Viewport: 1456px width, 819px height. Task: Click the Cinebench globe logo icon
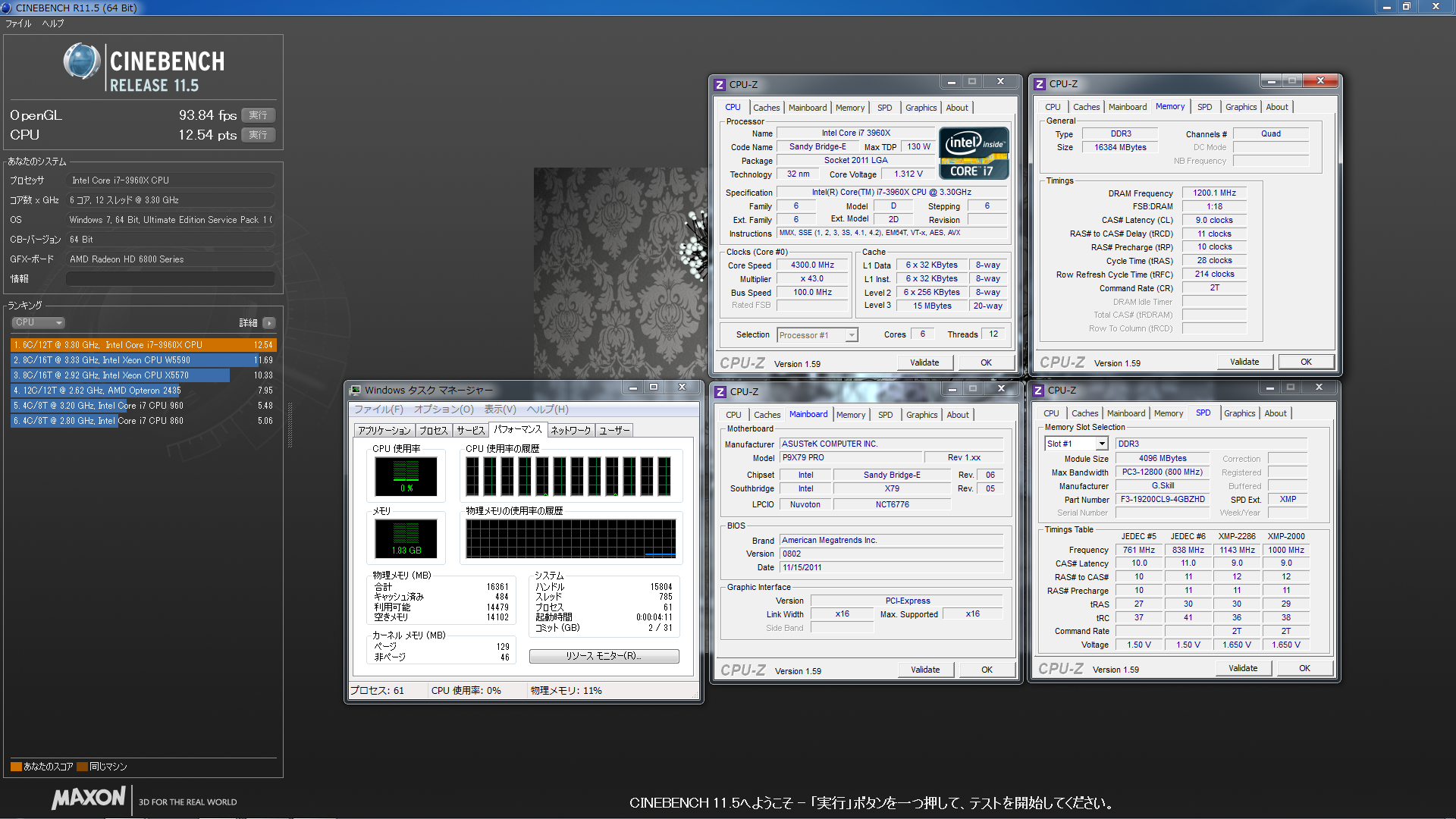(x=81, y=61)
